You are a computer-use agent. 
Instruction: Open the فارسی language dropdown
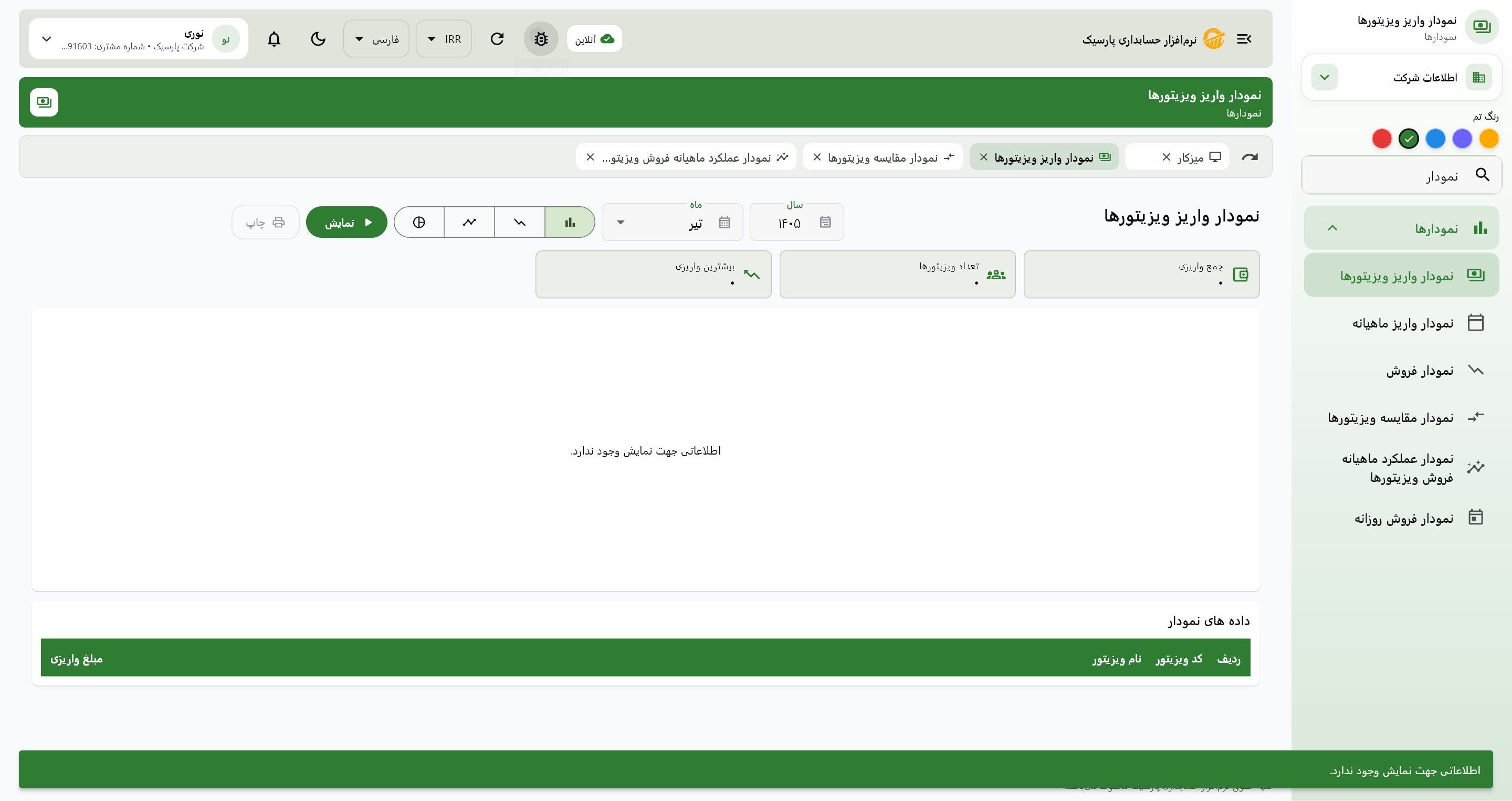(x=376, y=39)
